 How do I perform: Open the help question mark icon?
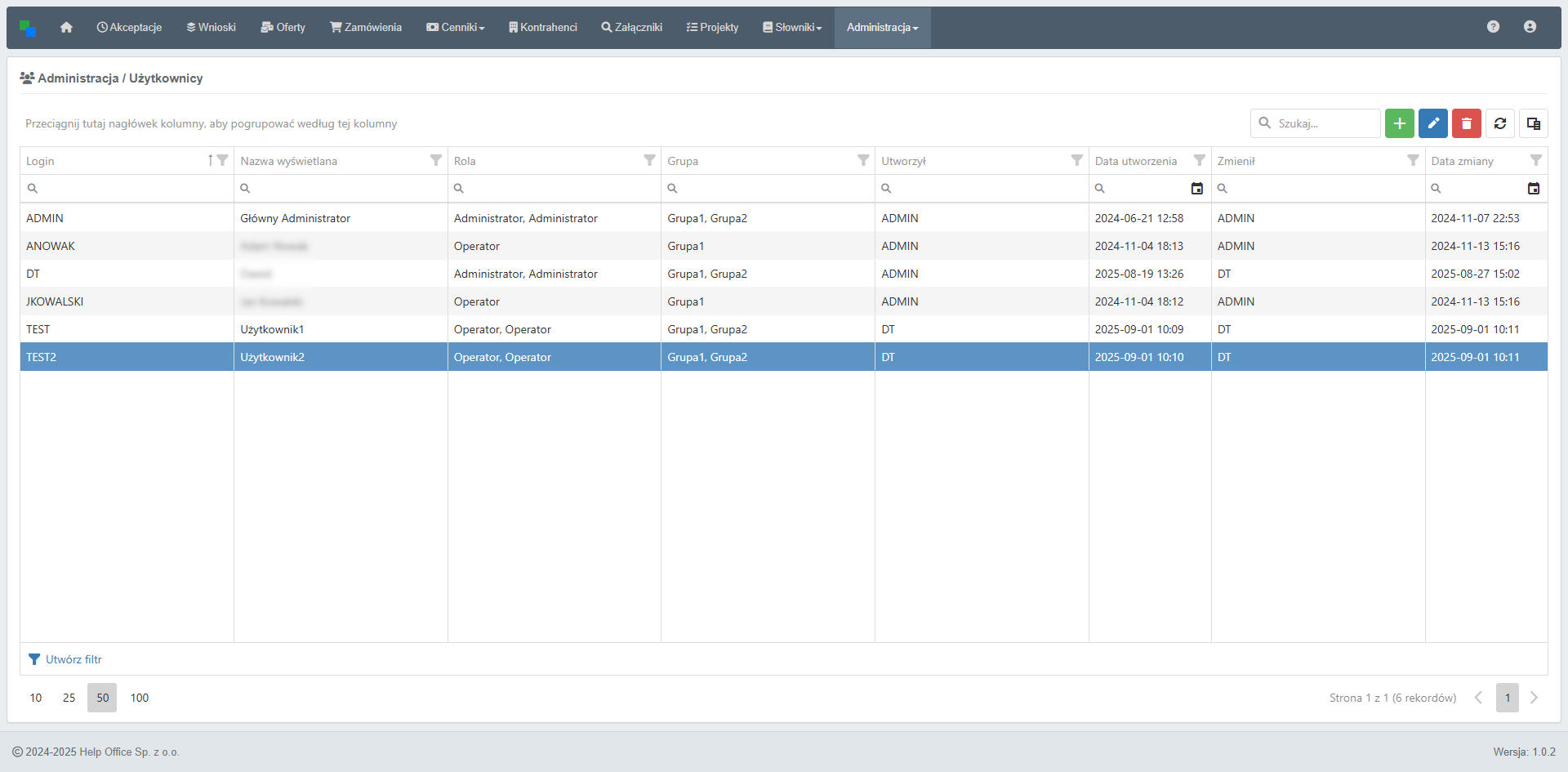(x=1493, y=27)
